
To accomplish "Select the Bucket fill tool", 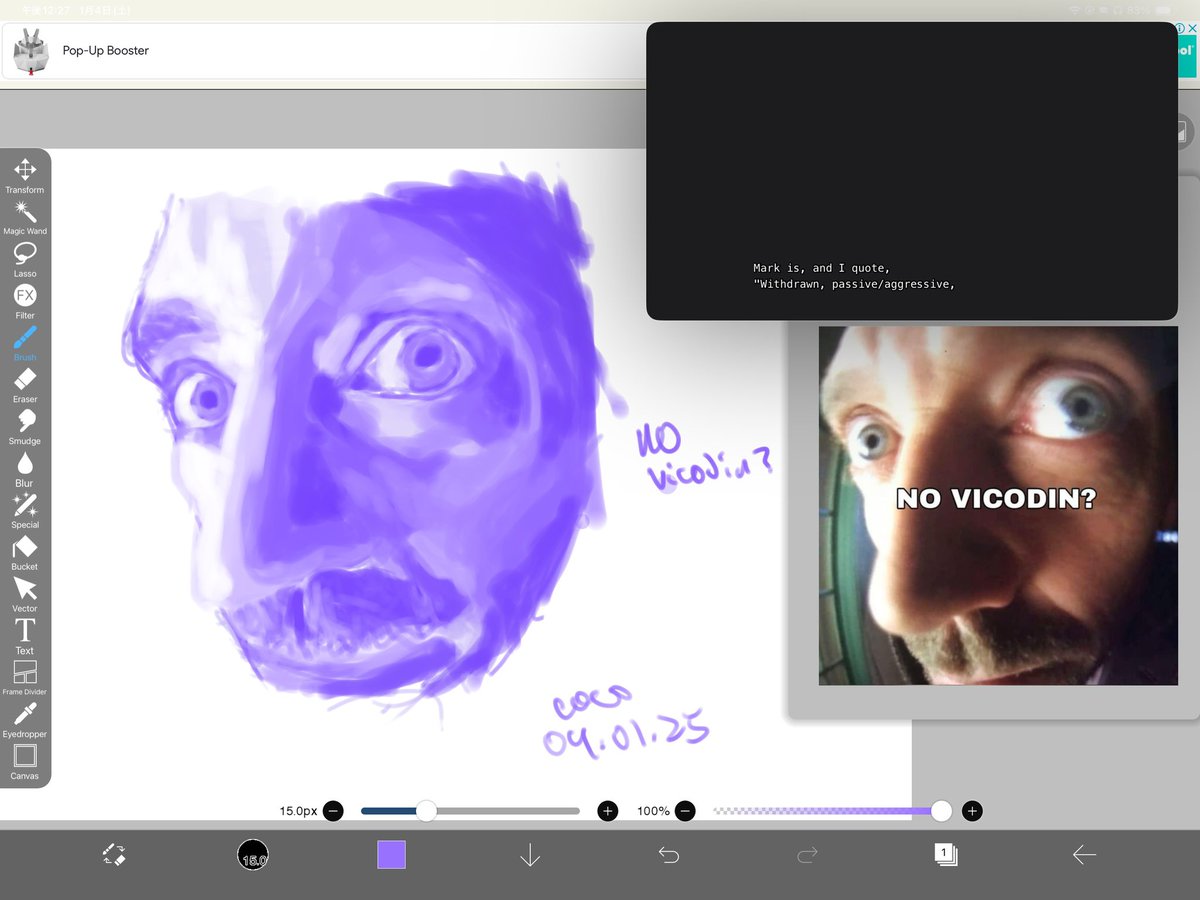I will click(24, 548).
